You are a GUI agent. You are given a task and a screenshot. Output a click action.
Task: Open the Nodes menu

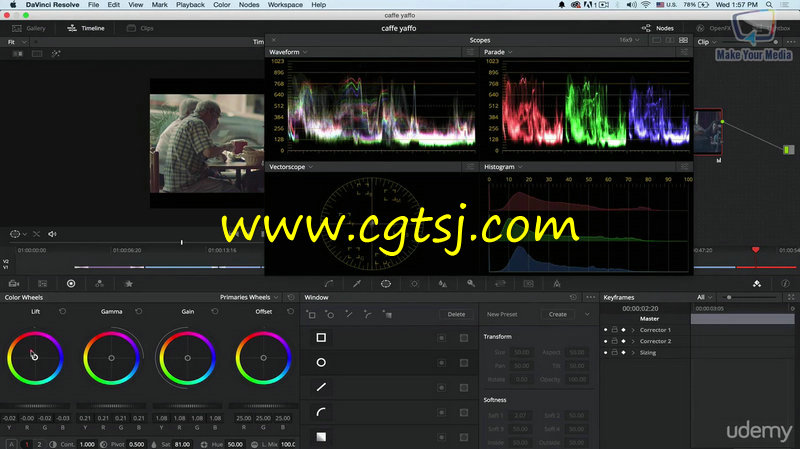point(249,5)
